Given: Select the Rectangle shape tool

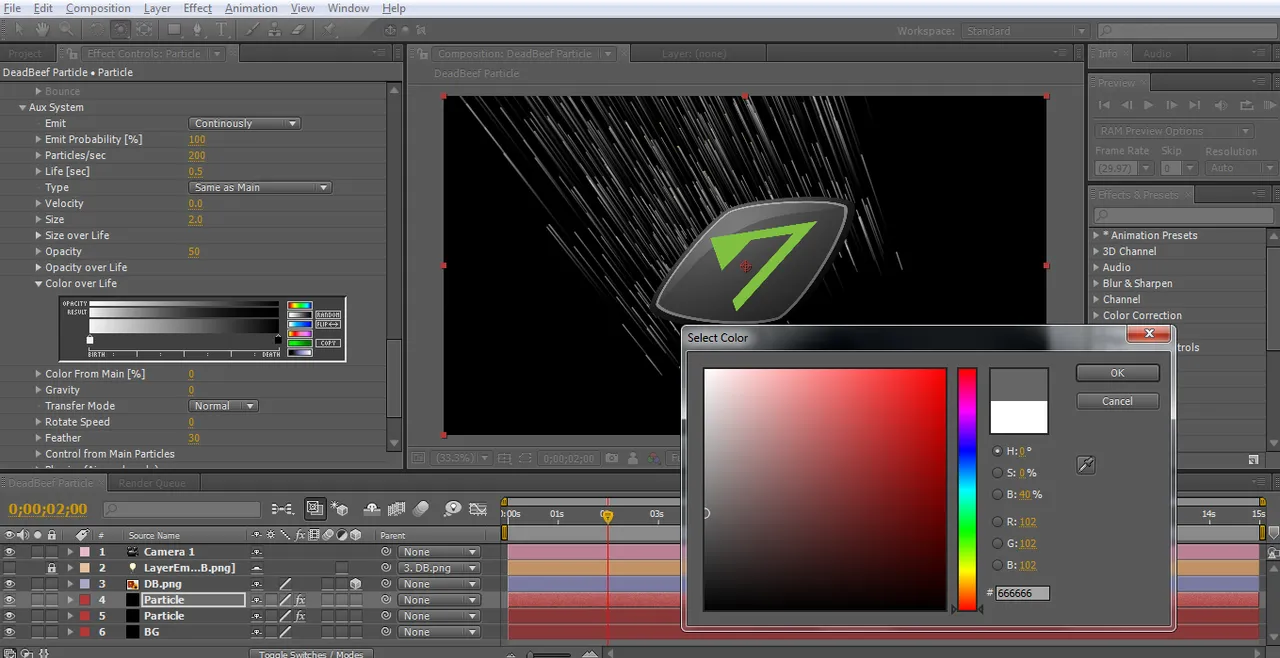Looking at the screenshot, I should coord(174,30).
